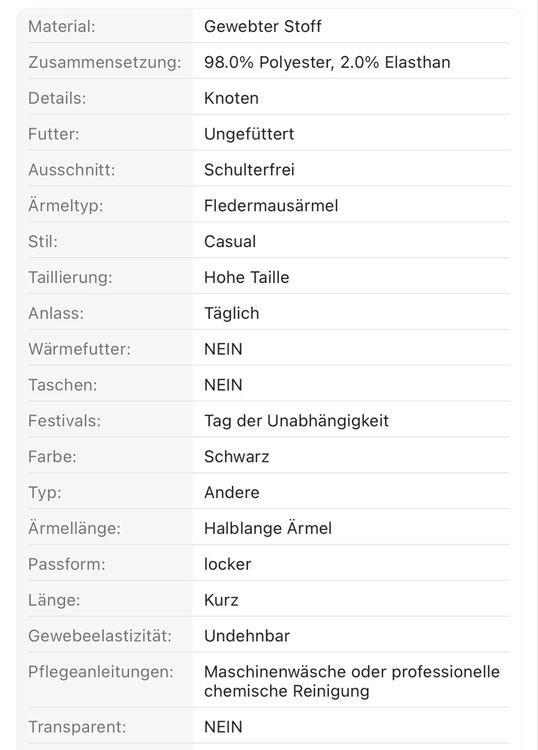Select Tag der Unabhängigkeit text
This screenshot has width=538, height=750.
[x=296, y=421]
